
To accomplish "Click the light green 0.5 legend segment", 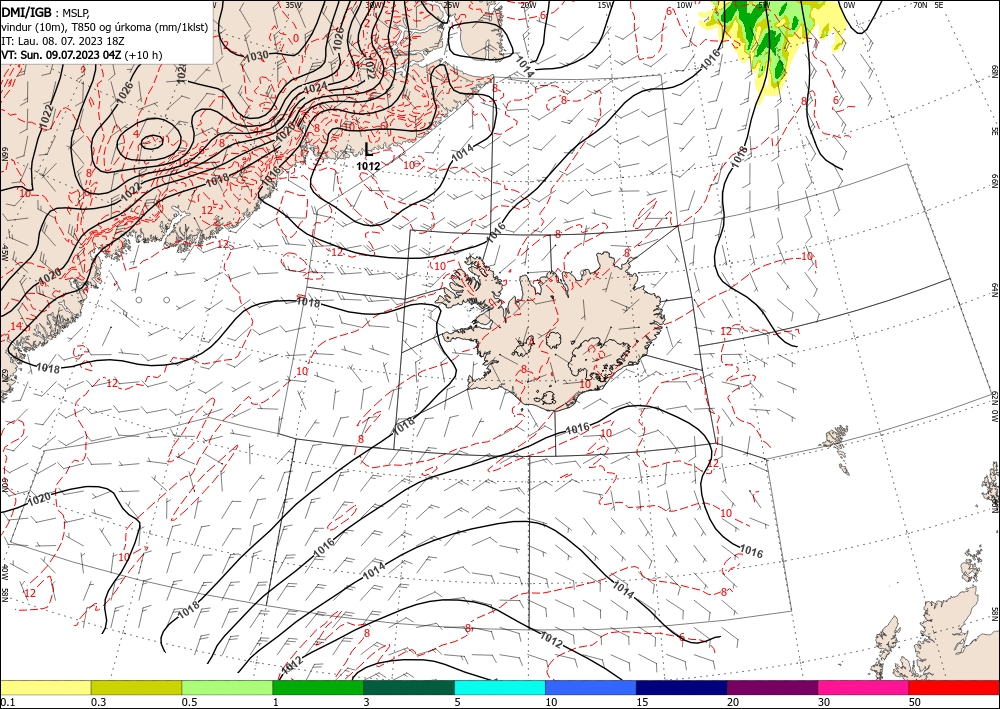I will pyautogui.click(x=227, y=687).
